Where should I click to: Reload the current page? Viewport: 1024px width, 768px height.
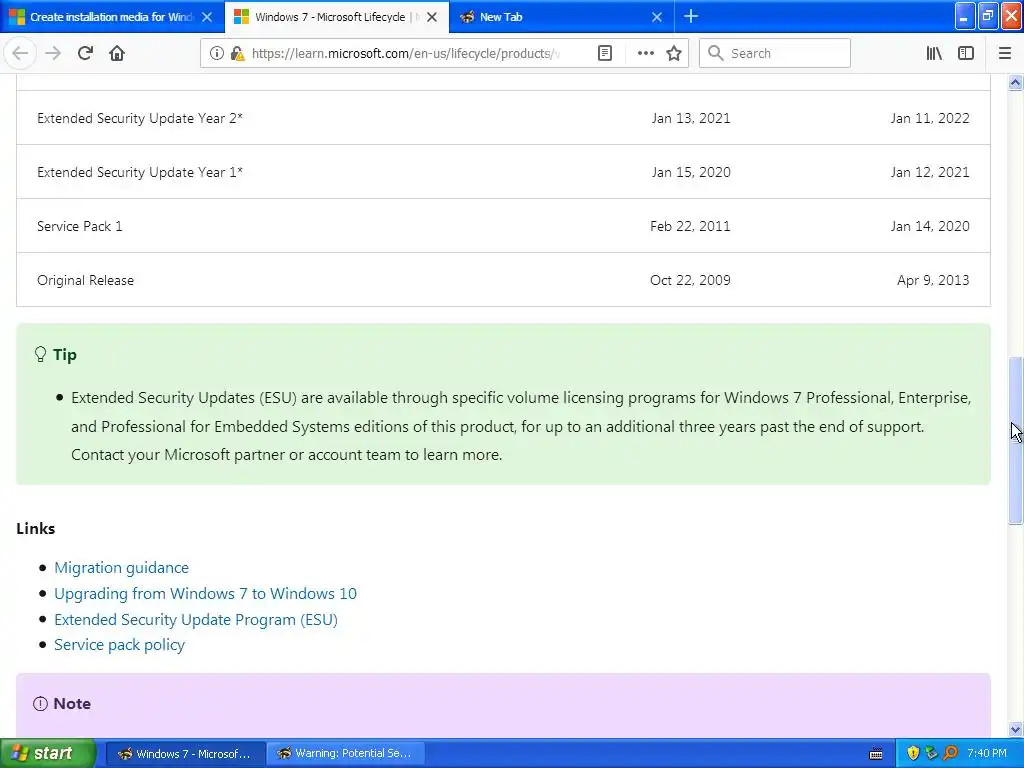85,54
